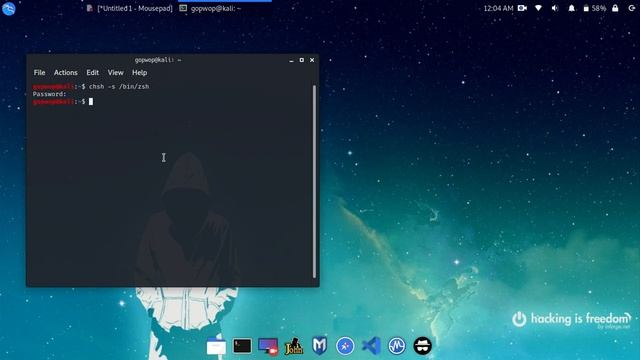Screen dimensions: 640x360
Task: Click the chsh -s /bin/zsh command text
Action: (119, 87)
